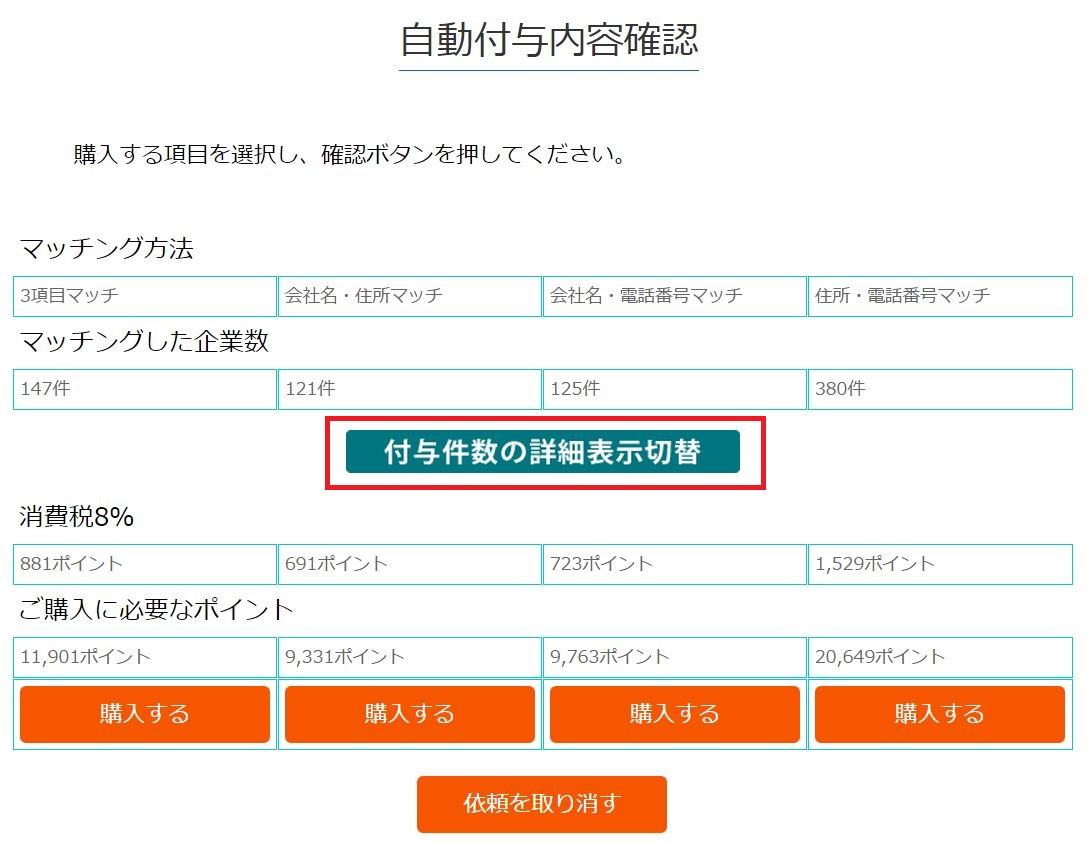Viewport: 1089px width, 842px height.
Task: Click the 自動付与内容確認 page heading
Action: coord(549,41)
